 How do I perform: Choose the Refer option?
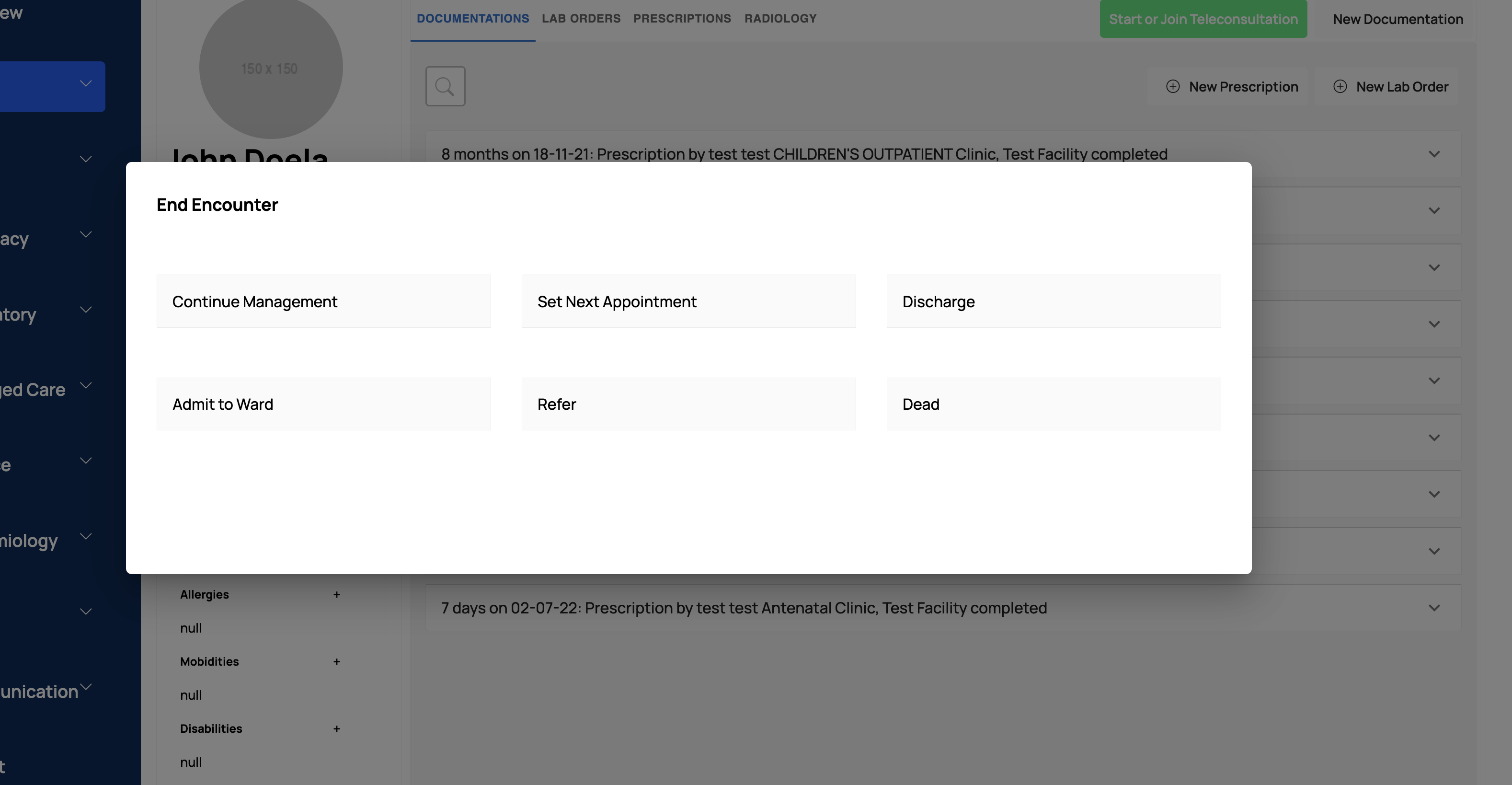[688, 404]
